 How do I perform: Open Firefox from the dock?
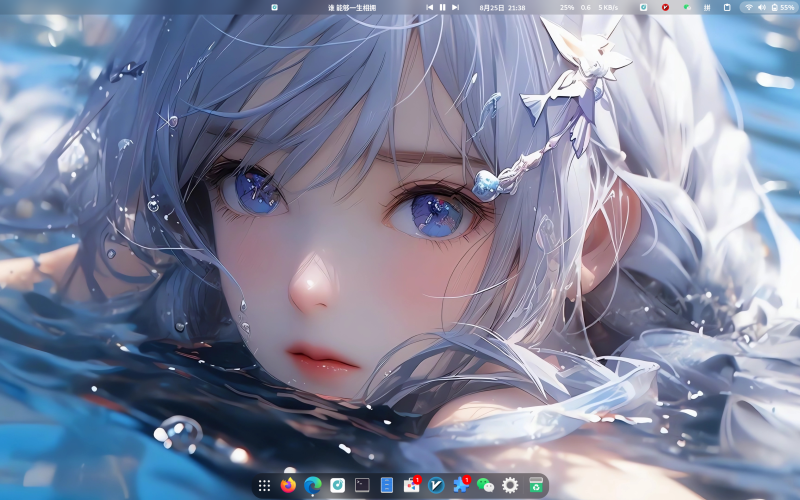pos(288,485)
